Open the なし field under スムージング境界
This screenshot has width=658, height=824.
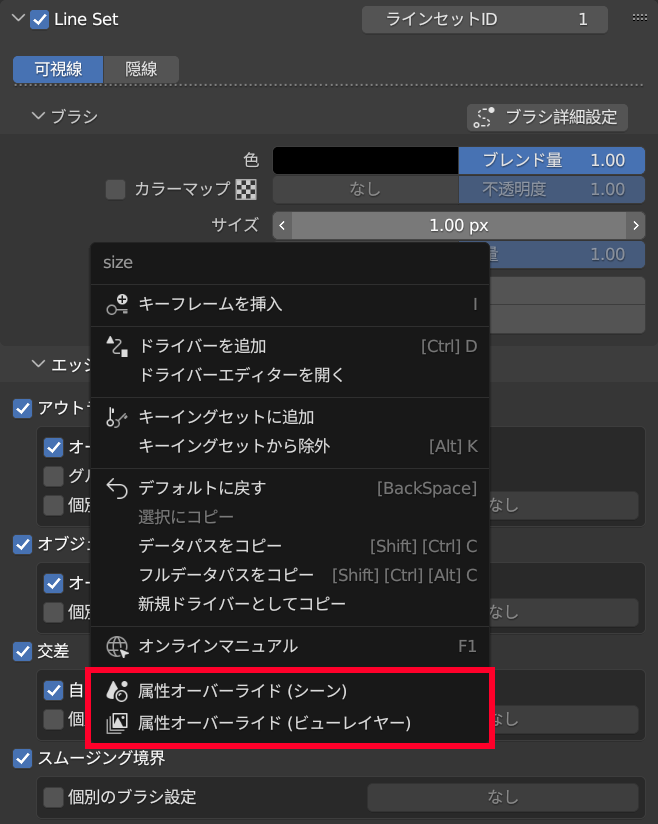[503, 797]
